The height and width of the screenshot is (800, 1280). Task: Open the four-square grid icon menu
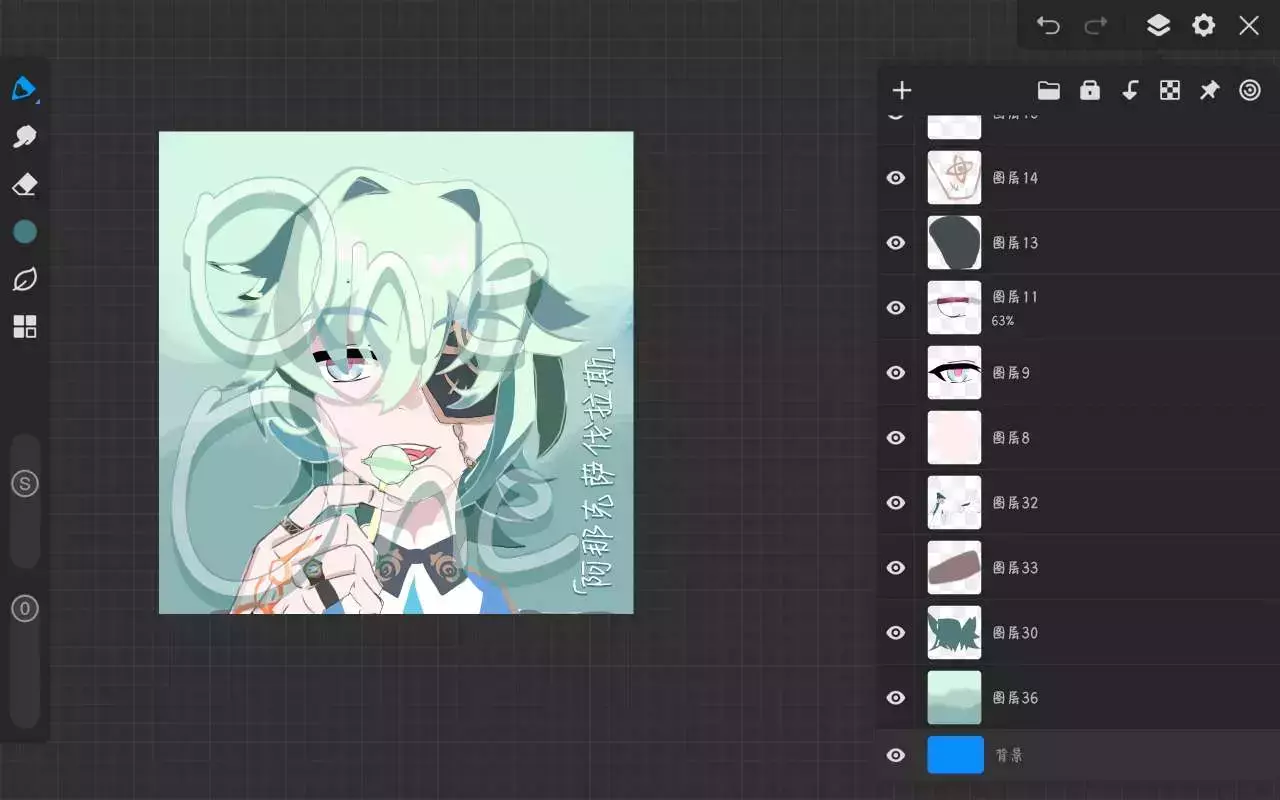[x=25, y=327]
